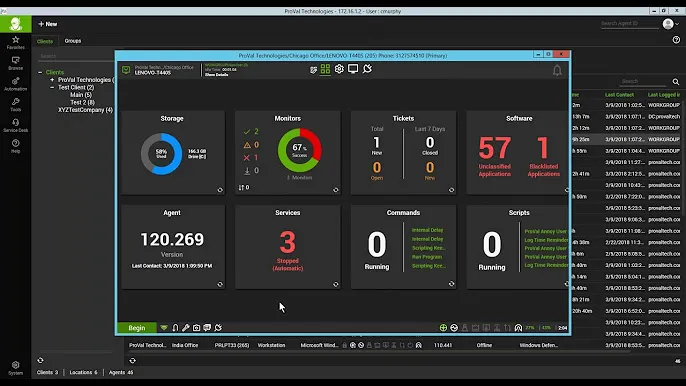Click the green Begin button
Viewport: 686px width, 386px height.
(136, 327)
